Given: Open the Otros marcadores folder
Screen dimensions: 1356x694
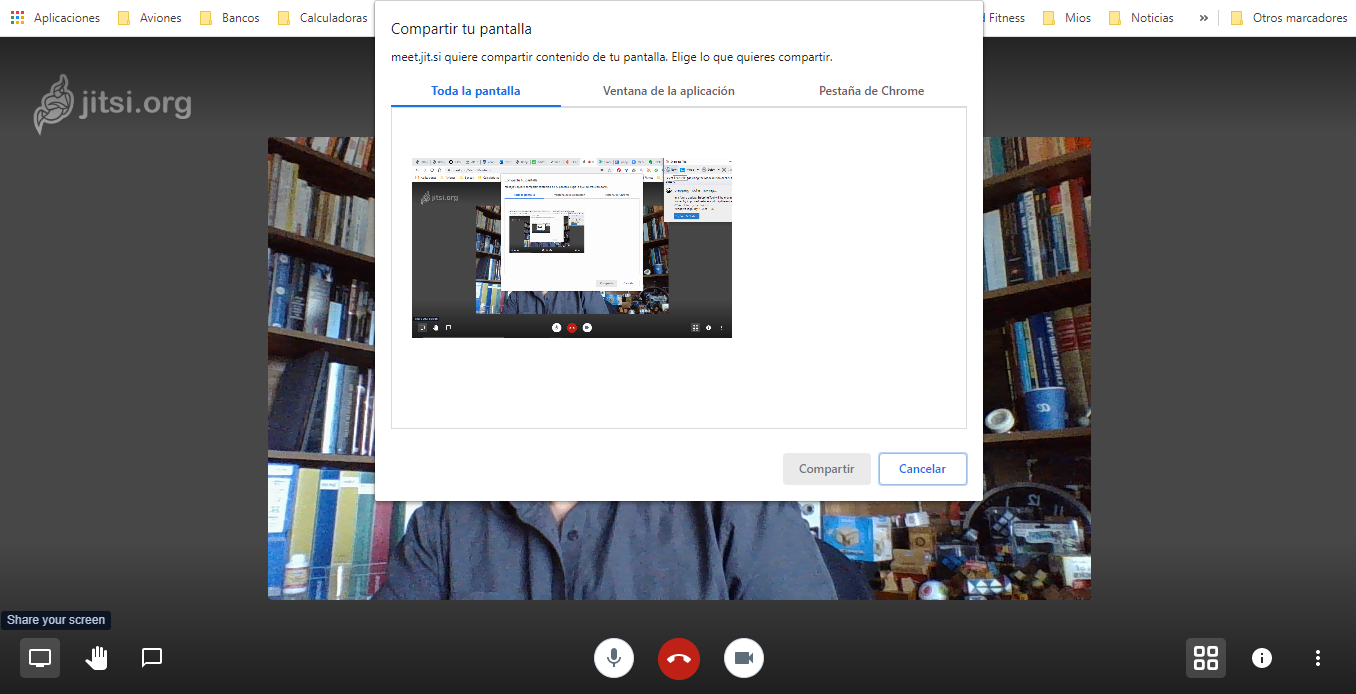Looking at the screenshot, I should (1289, 18).
